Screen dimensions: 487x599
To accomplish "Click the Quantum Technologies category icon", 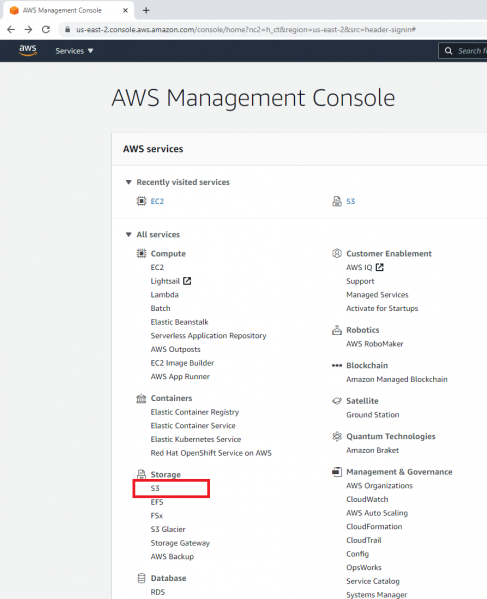I will point(337,436).
